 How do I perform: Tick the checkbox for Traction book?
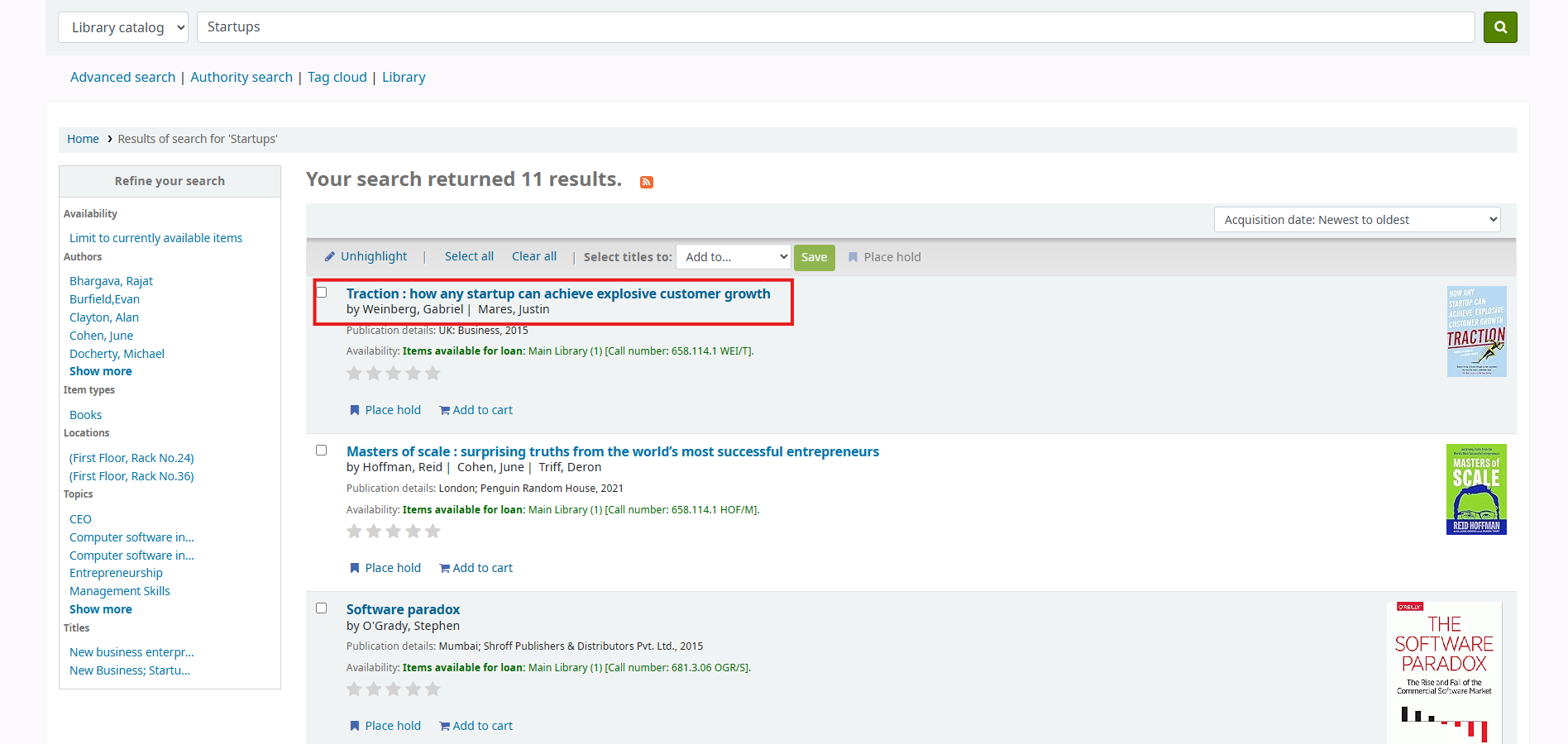(322, 293)
